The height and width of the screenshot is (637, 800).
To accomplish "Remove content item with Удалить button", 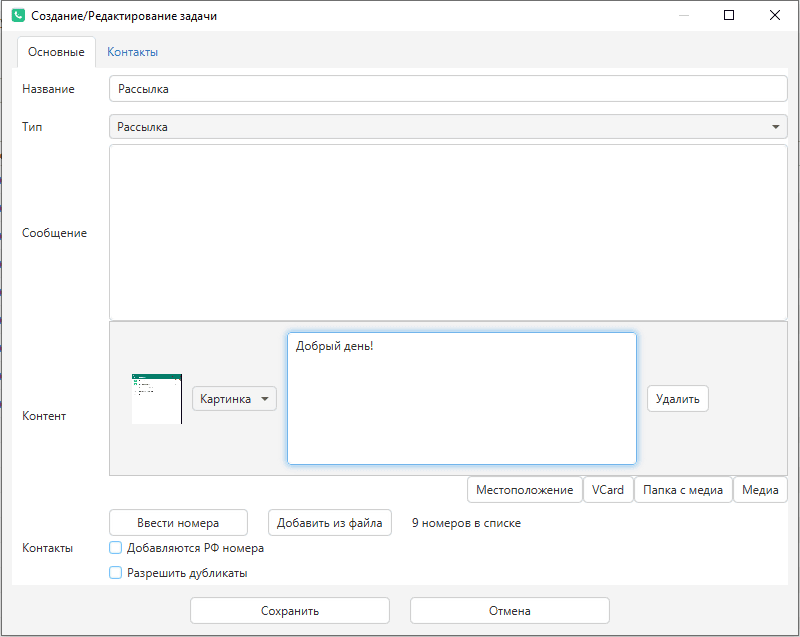I will [x=678, y=399].
